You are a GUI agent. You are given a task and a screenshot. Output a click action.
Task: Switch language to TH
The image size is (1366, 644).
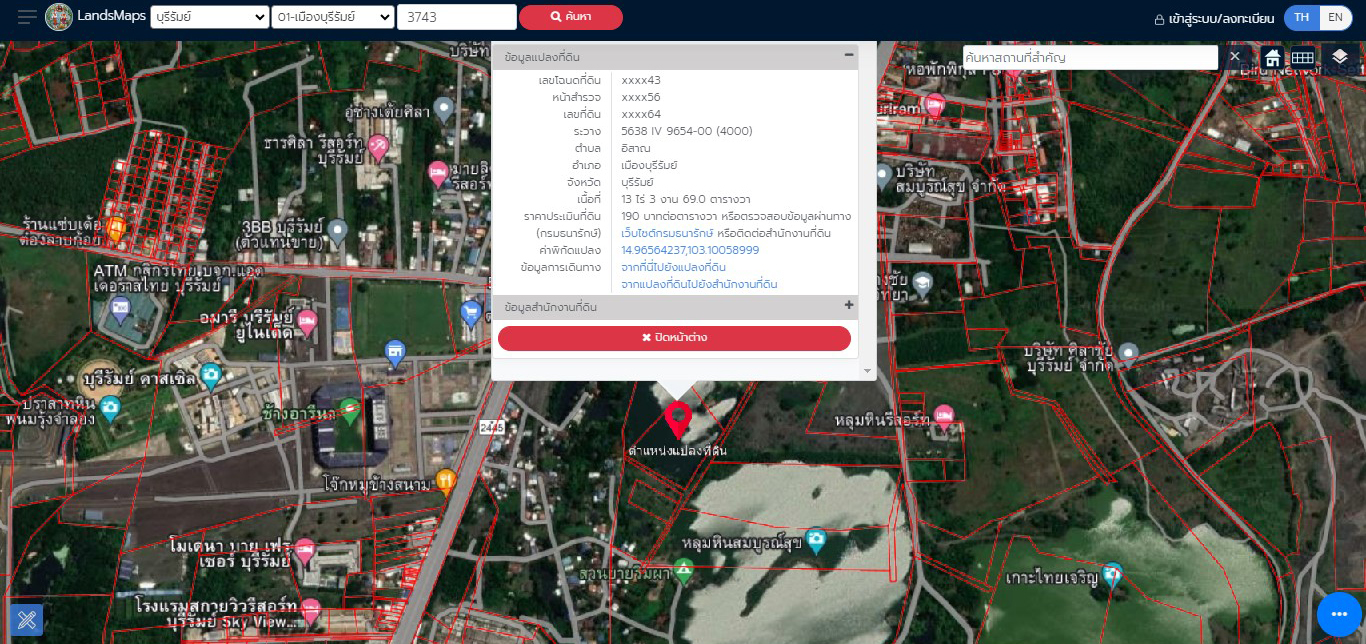pos(1301,17)
